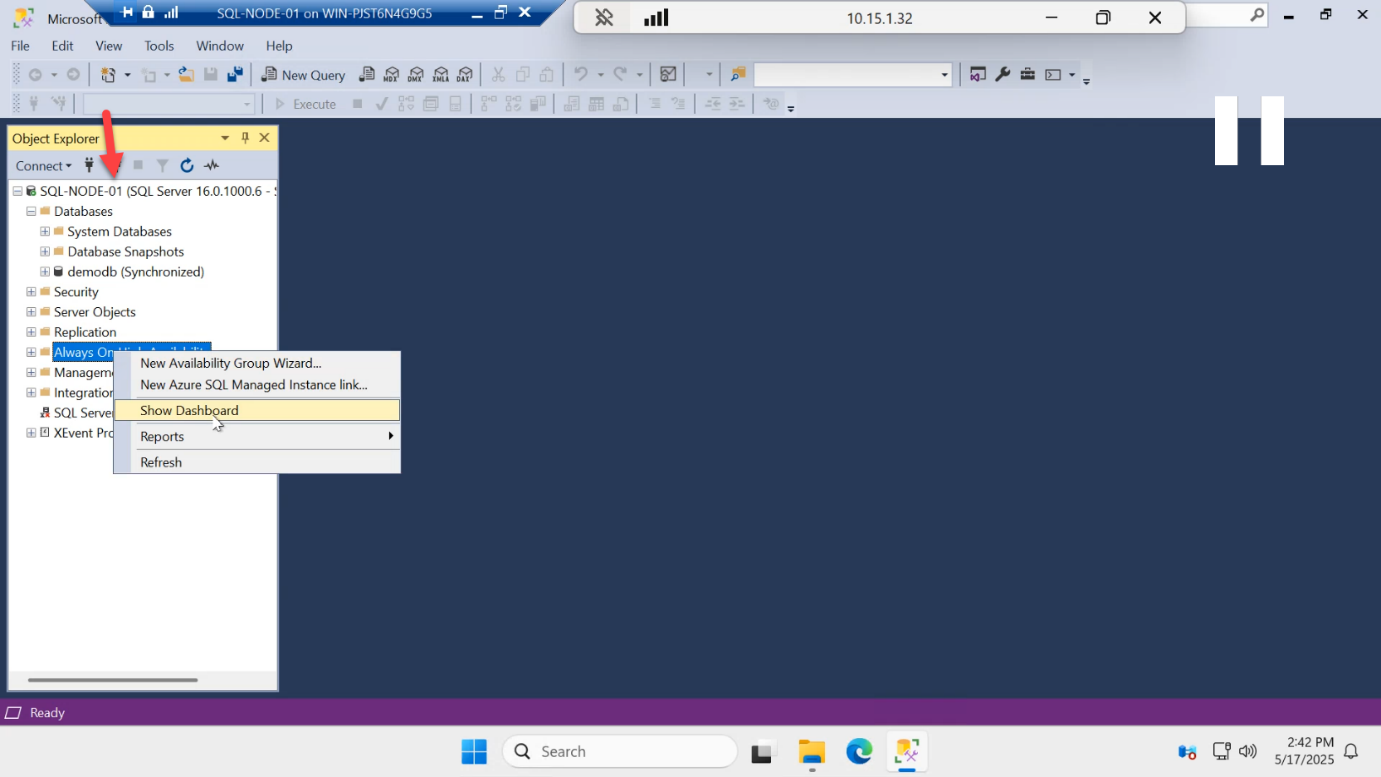Choose Refresh in the context menu

[x=257, y=462]
